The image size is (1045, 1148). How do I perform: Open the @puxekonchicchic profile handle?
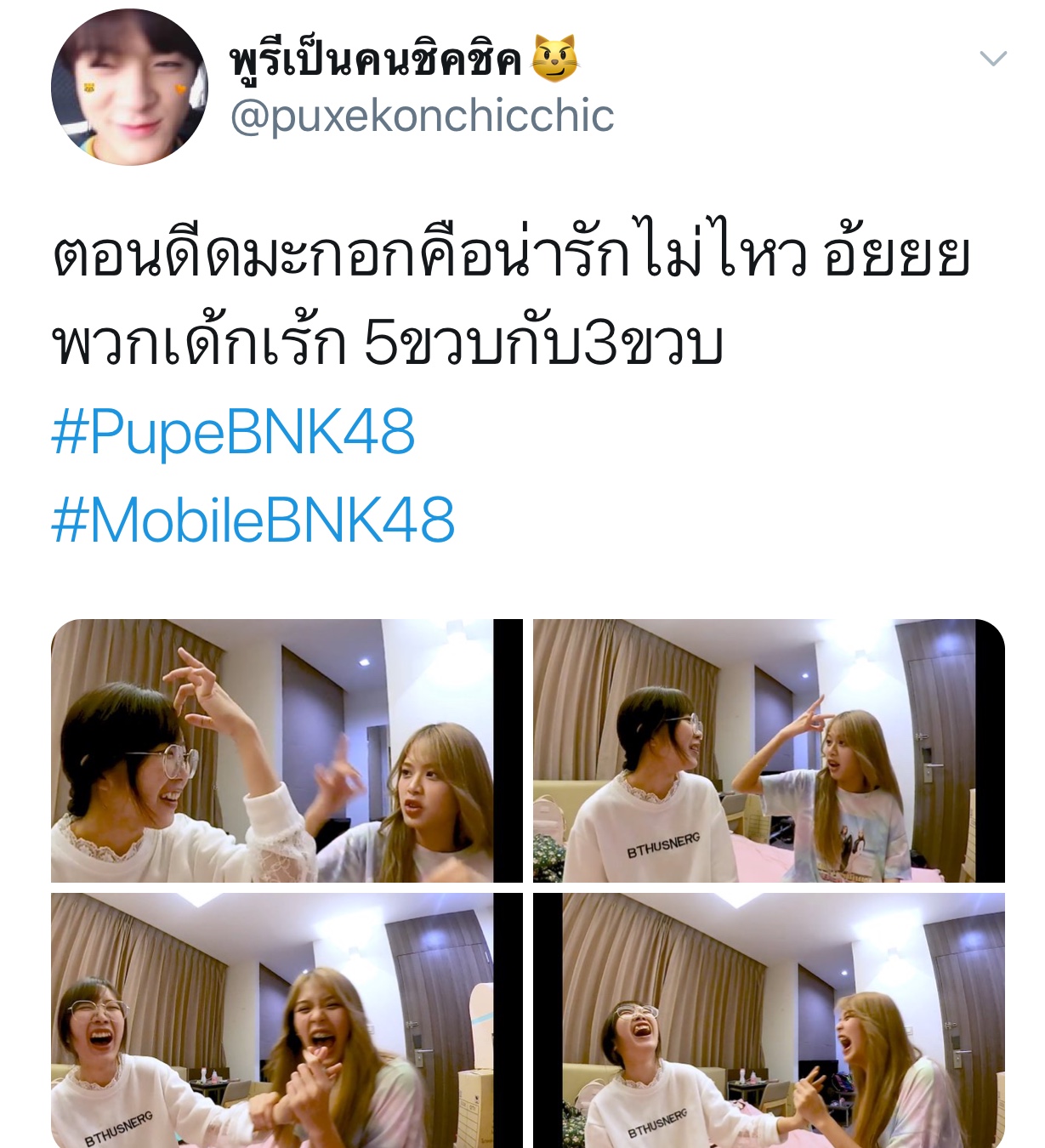click(x=422, y=117)
